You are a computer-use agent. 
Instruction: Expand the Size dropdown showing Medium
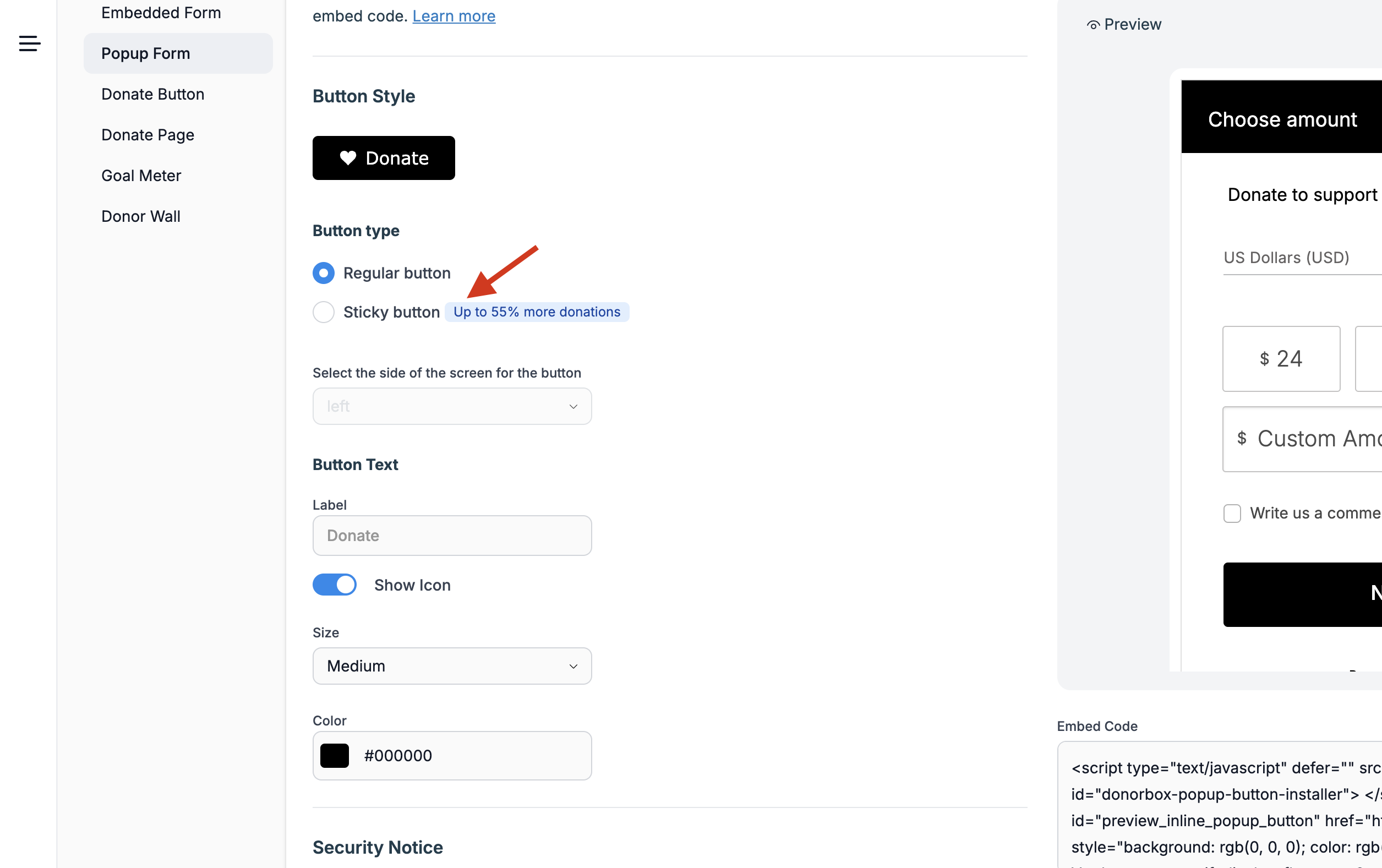452,666
